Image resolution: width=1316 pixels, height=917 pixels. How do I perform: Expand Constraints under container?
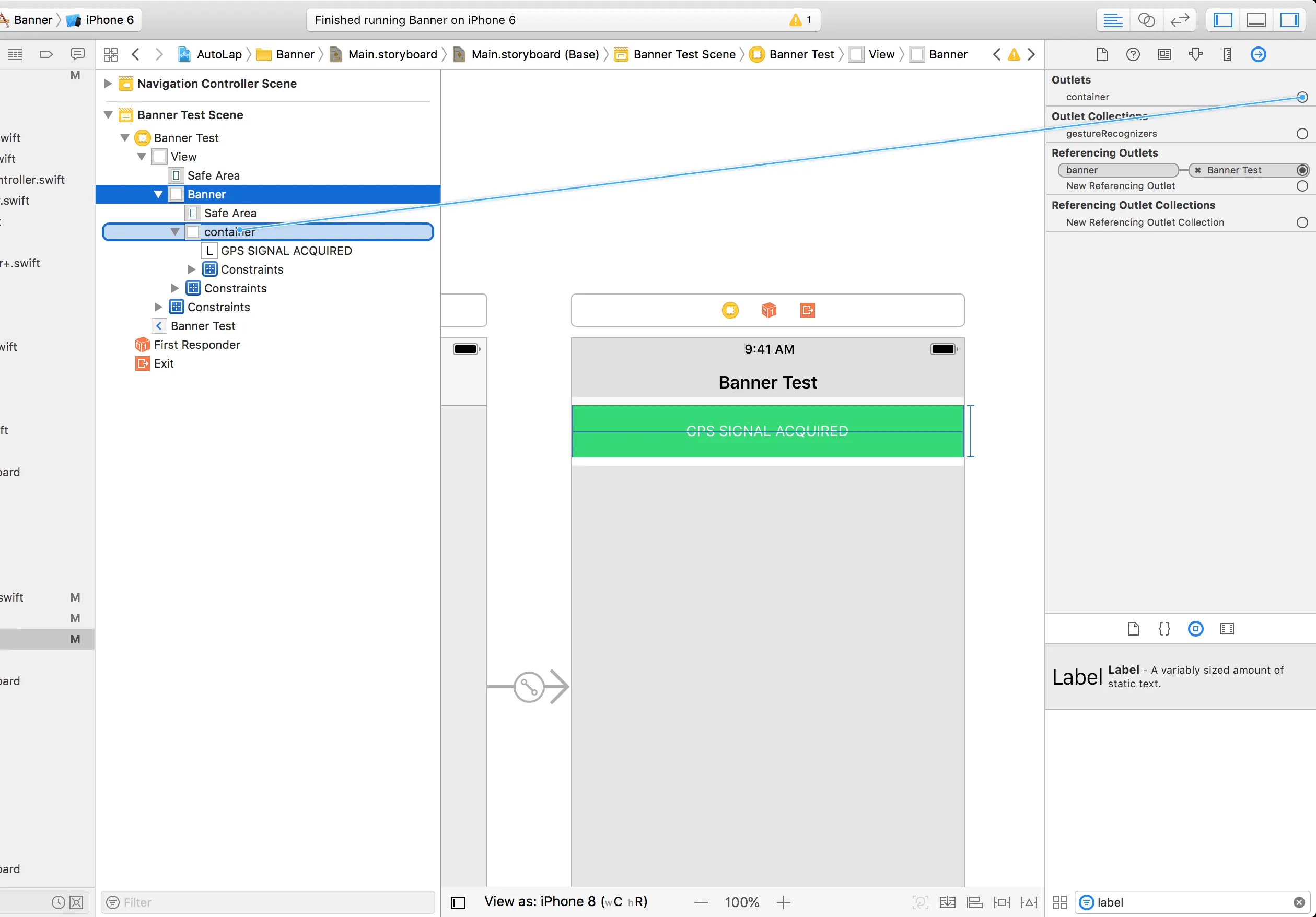pyautogui.click(x=192, y=269)
